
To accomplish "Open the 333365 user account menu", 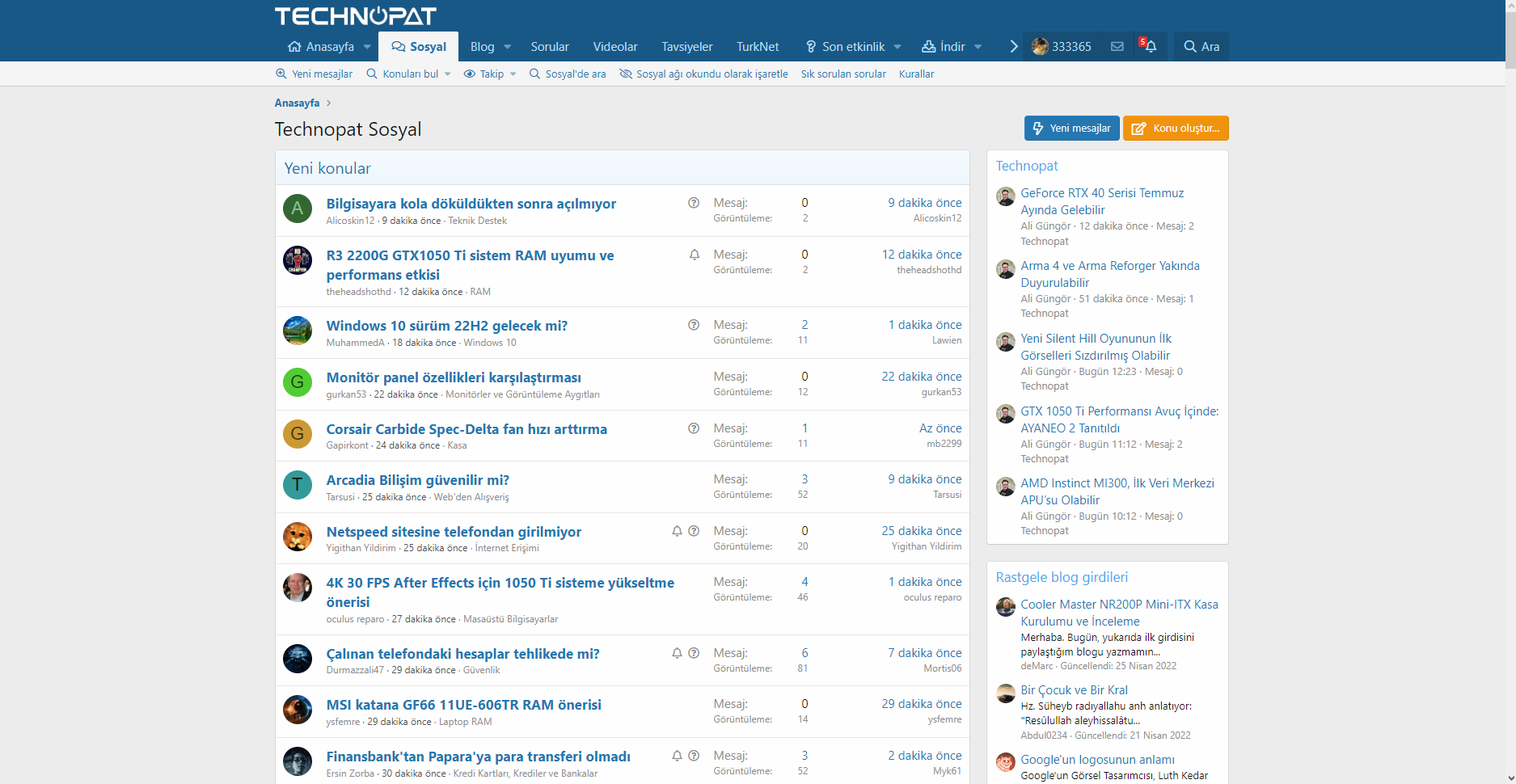I will (1062, 47).
